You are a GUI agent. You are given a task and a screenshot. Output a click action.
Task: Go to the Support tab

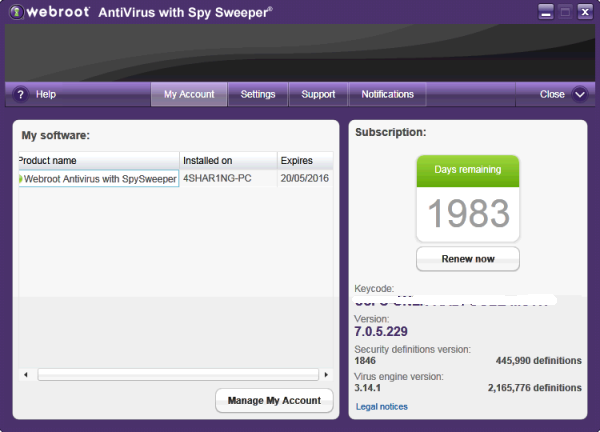click(x=318, y=94)
